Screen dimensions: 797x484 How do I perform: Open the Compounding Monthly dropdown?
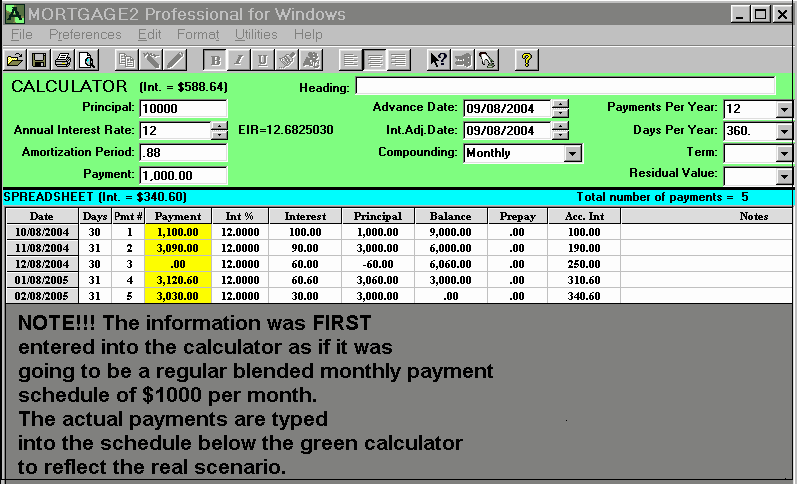tap(572, 153)
